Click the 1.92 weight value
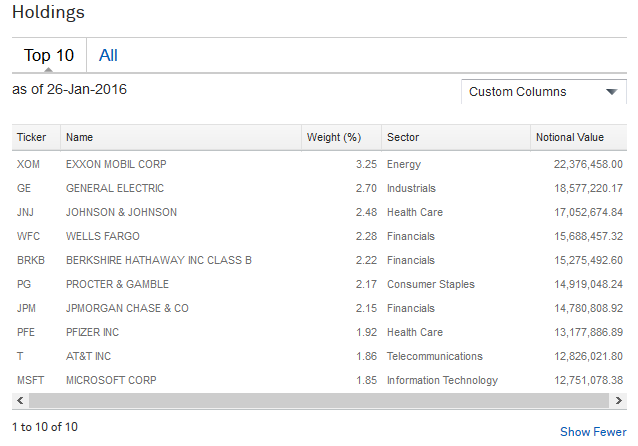The width and height of the screenshot is (638, 446). pyautogui.click(x=367, y=332)
